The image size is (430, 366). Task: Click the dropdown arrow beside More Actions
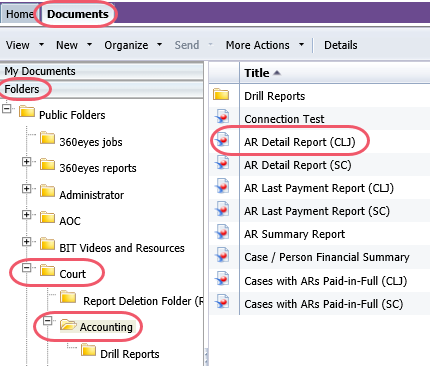click(x=301, y=44)
